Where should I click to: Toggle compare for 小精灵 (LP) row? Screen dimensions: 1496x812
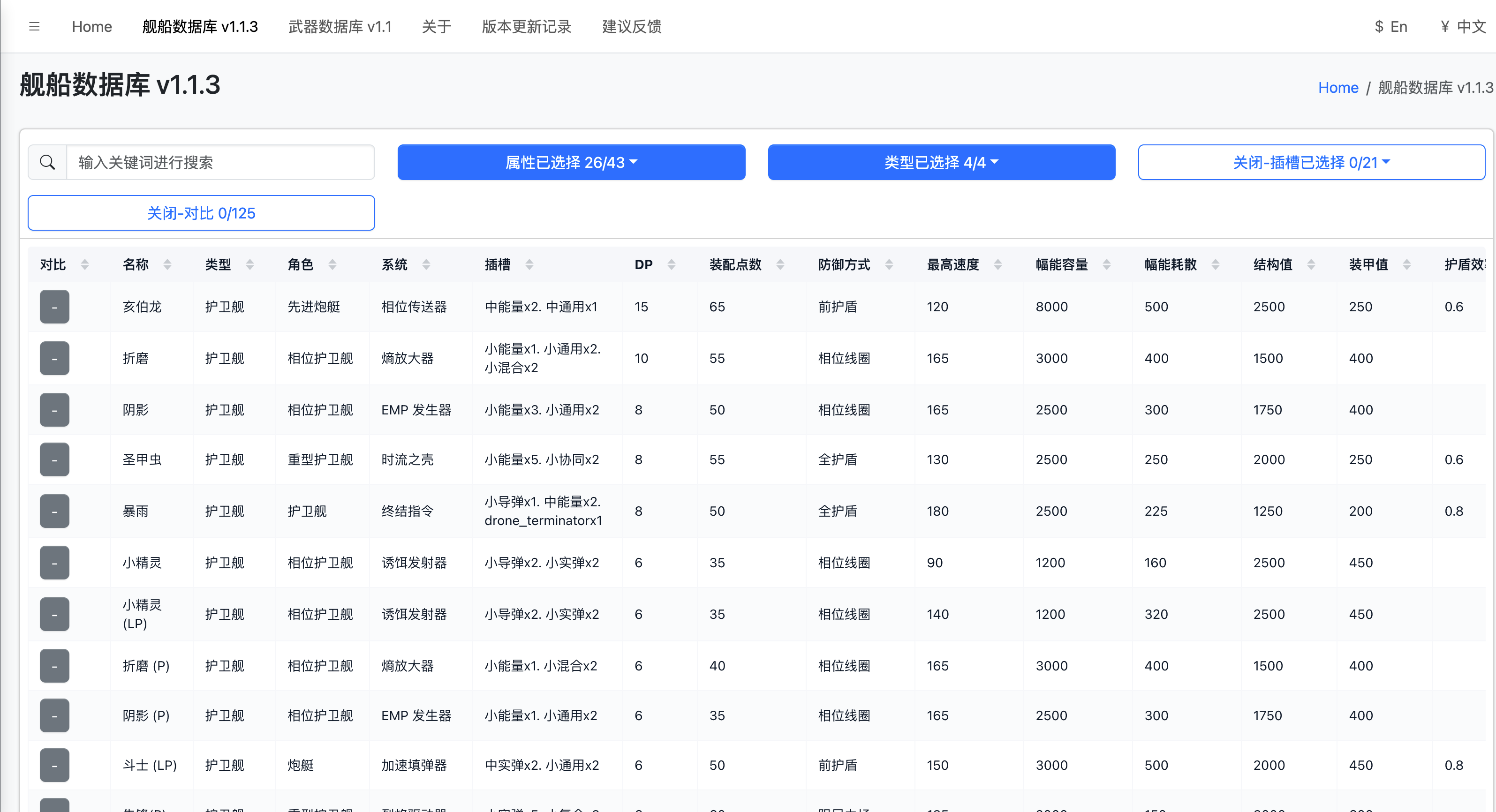tap(54, 614)
